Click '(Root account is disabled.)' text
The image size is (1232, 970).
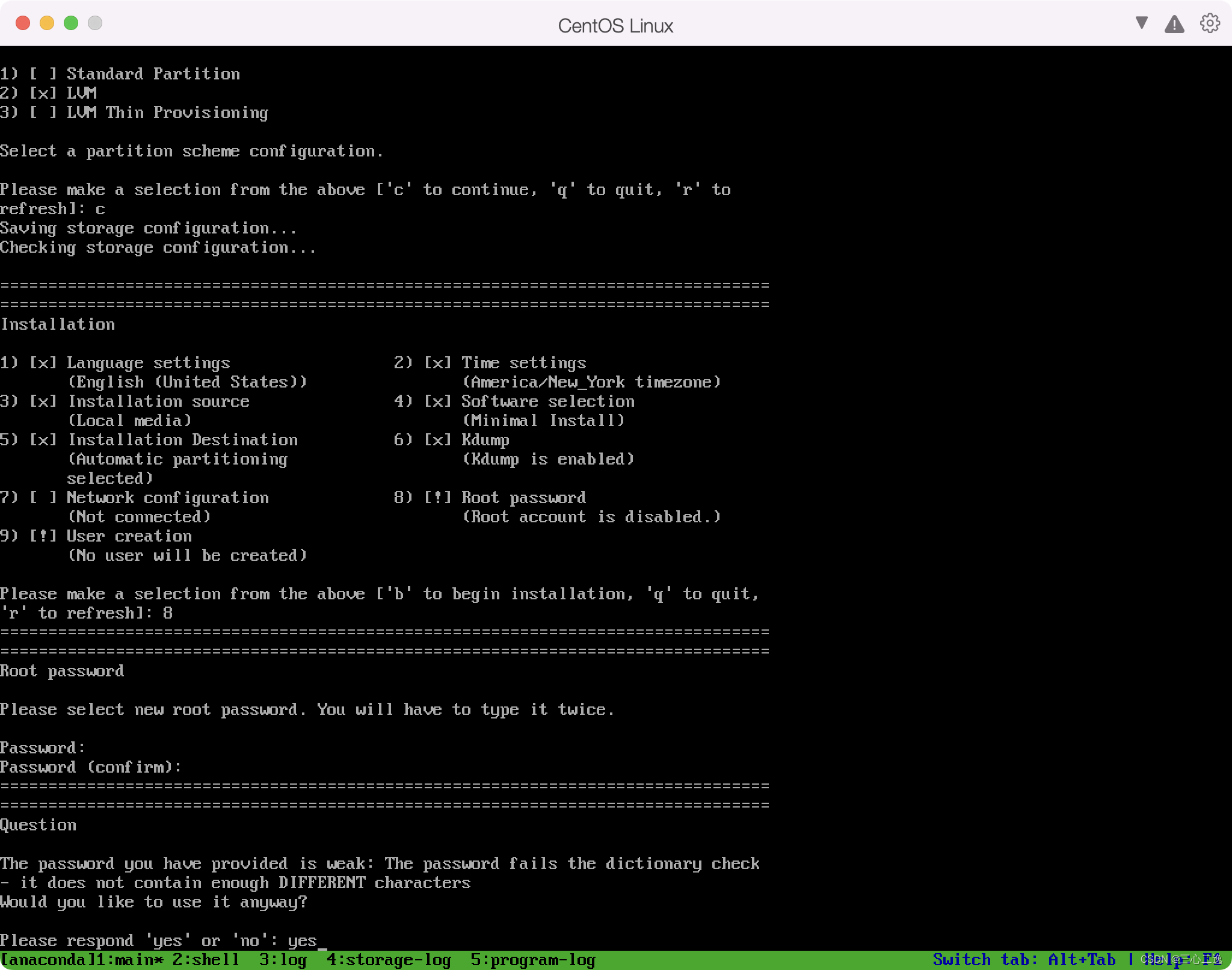click(x=591, y=517)
